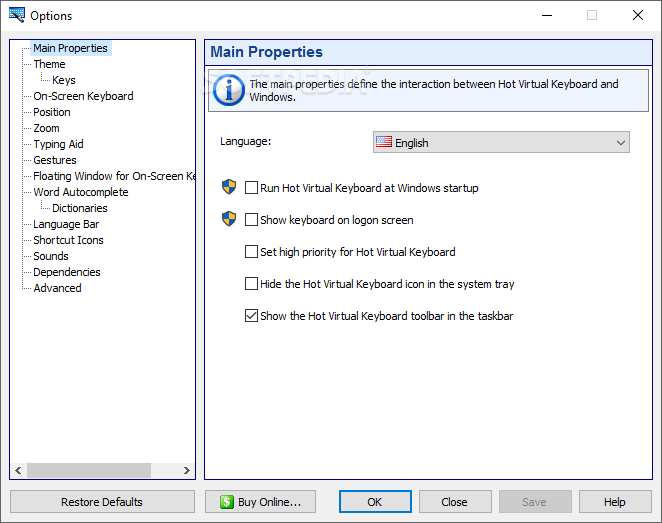Click the blue information icon
Screen dimensions: 662x523
228,90
